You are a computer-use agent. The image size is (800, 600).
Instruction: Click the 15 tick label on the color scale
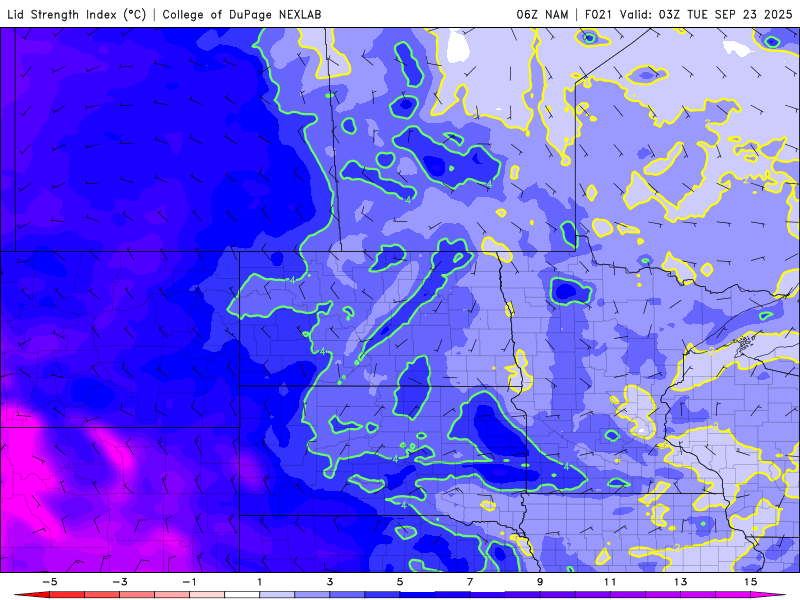pyautogui.click(x=750, y=582)
